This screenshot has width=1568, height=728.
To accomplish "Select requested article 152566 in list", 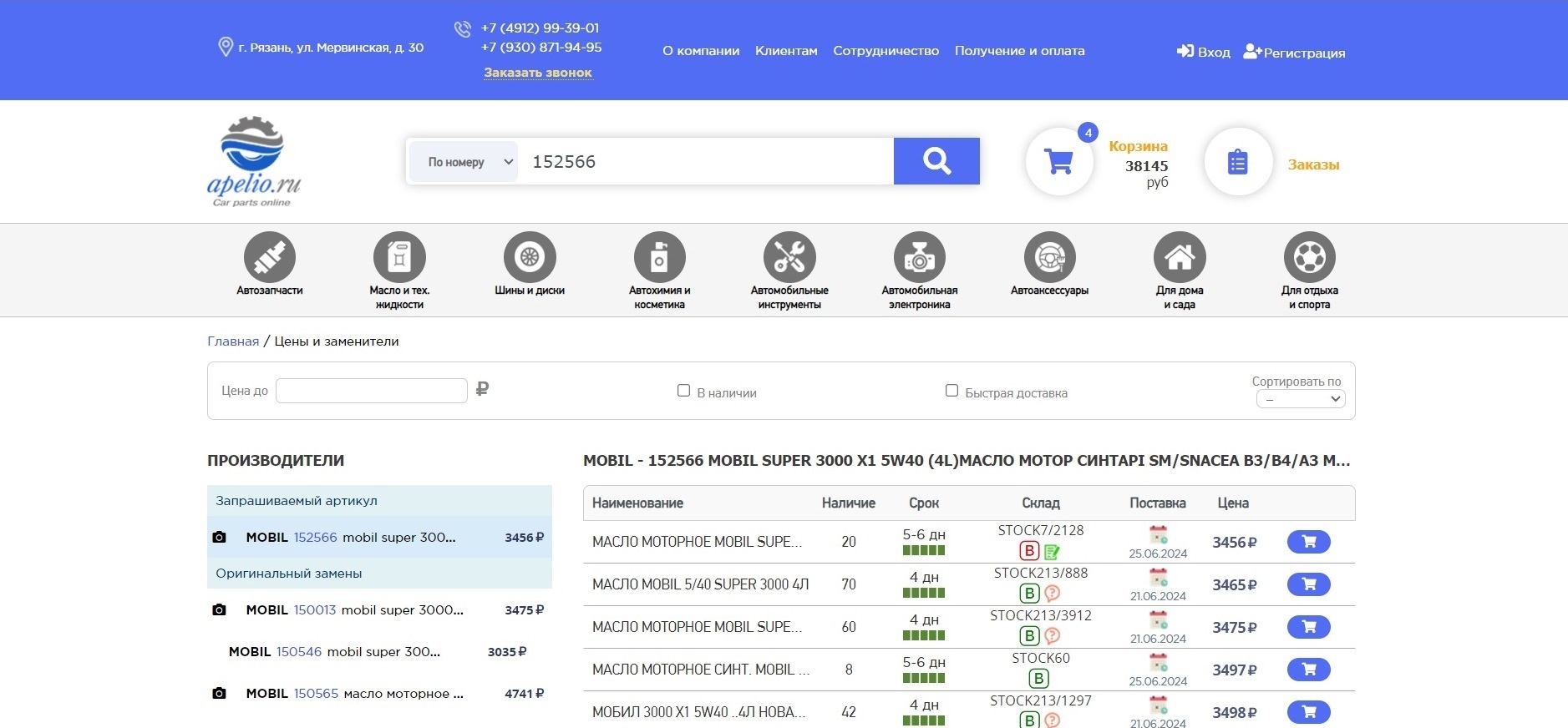I will 315,538.
